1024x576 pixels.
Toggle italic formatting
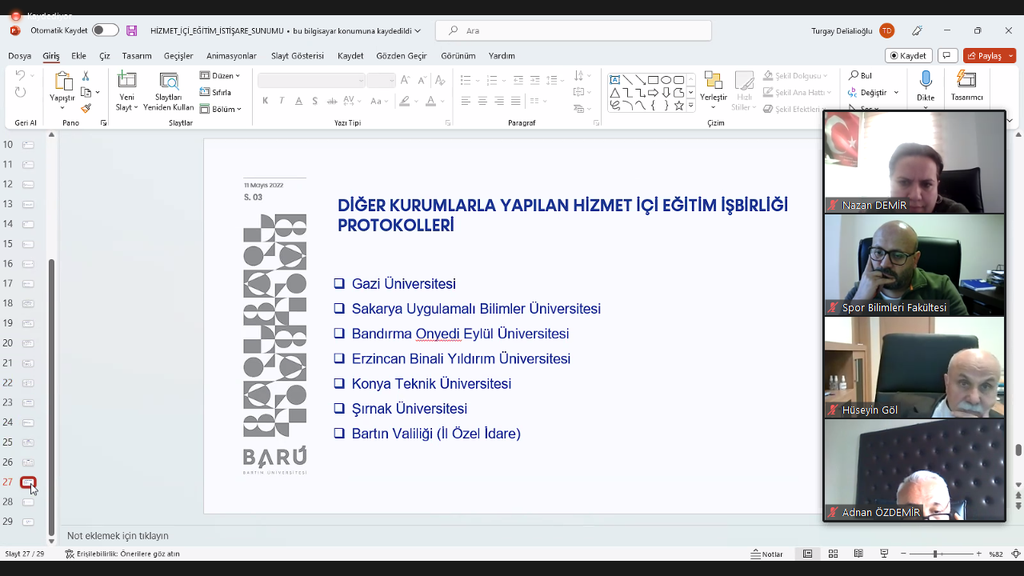(x=281, y=101)
